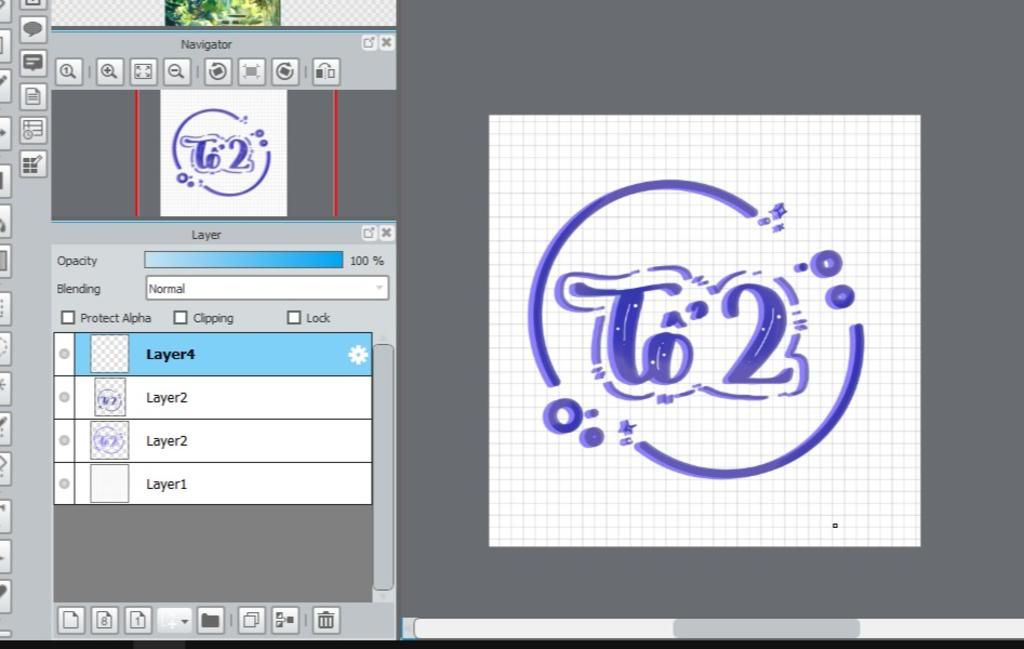Click the 100 % opacity value

[x=366, y=261]
